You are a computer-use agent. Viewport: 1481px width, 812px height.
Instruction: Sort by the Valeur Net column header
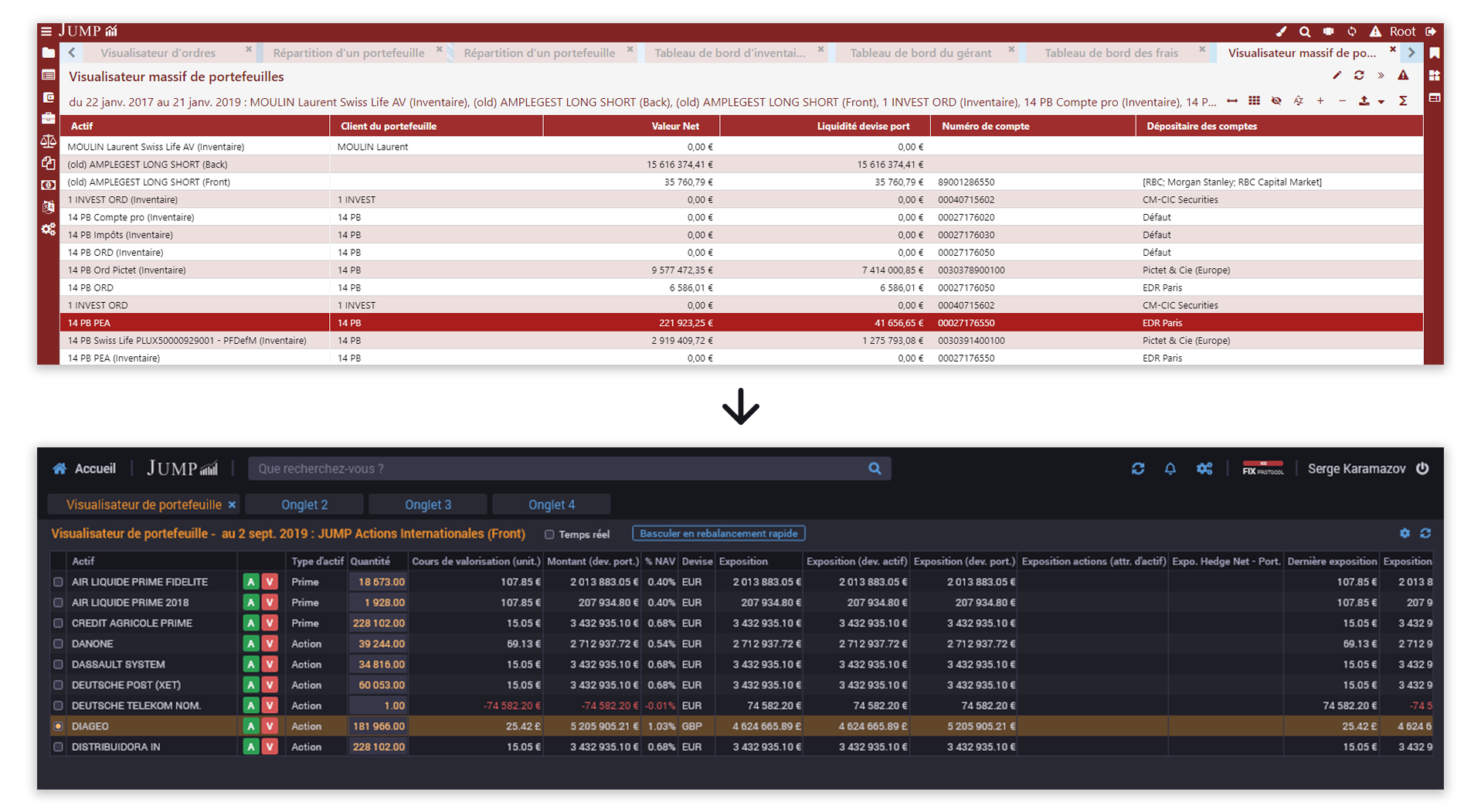coord(632,126)
